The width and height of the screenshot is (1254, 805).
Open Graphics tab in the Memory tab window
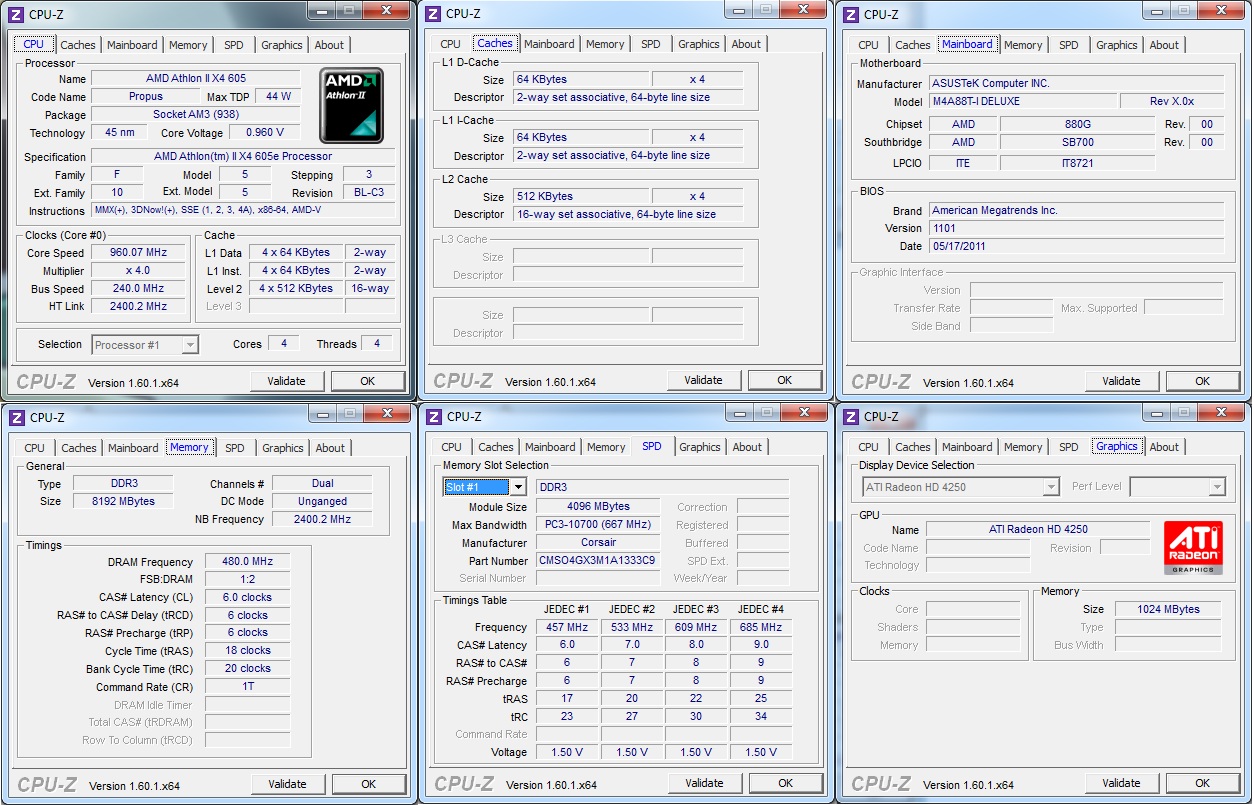[x=283, y=448]
